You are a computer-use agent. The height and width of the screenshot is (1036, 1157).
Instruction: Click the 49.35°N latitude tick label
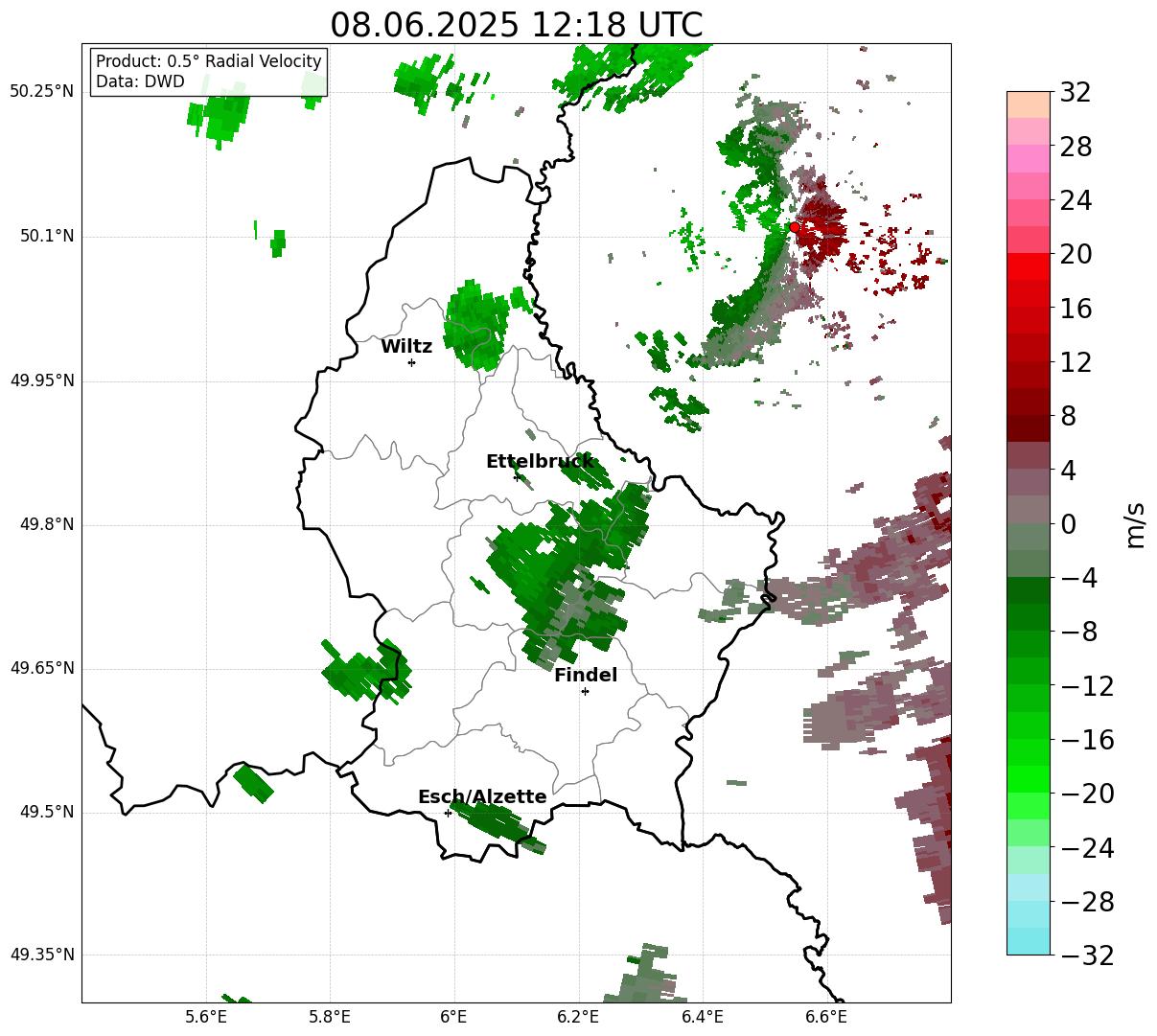pyautogui.click(x=41, y=955)
